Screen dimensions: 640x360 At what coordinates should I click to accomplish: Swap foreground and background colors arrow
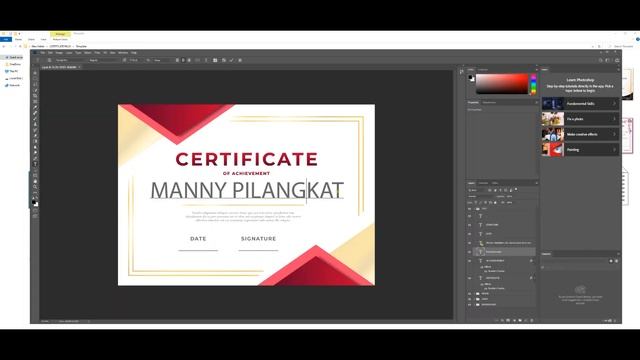pyautogui.click(x=38, y=198)
